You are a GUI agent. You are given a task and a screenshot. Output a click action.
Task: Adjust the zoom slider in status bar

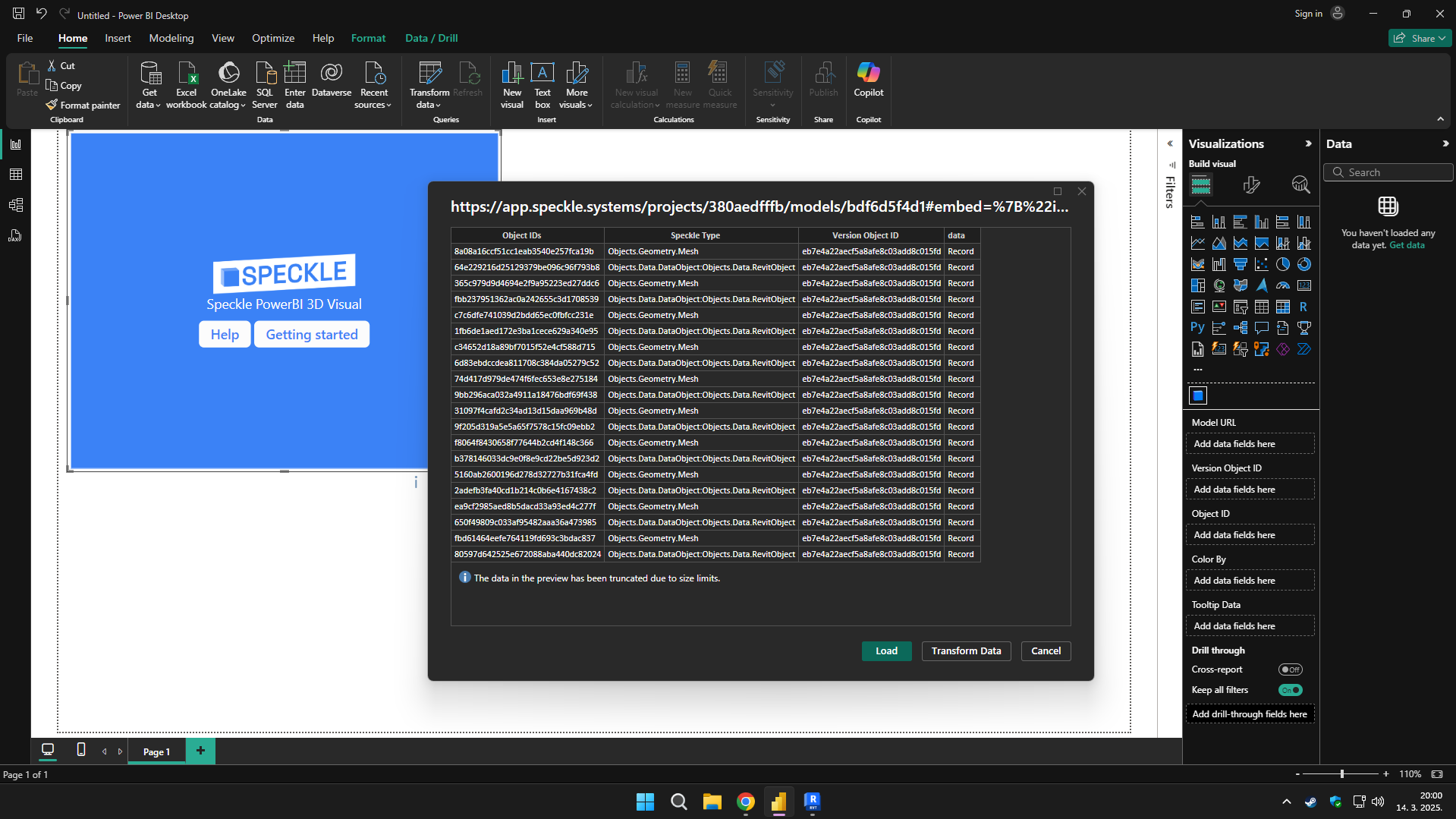coord(1341,774)
